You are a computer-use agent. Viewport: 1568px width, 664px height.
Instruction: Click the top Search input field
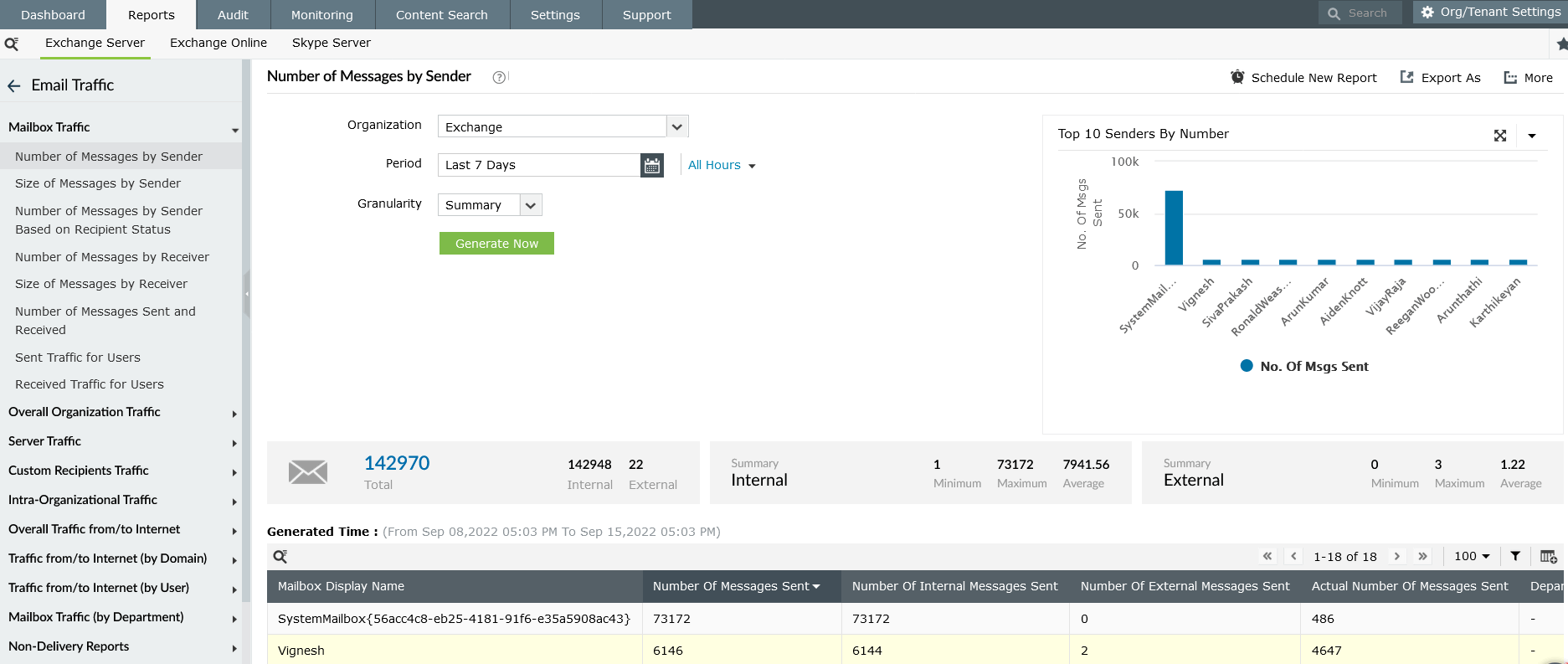1360,13
